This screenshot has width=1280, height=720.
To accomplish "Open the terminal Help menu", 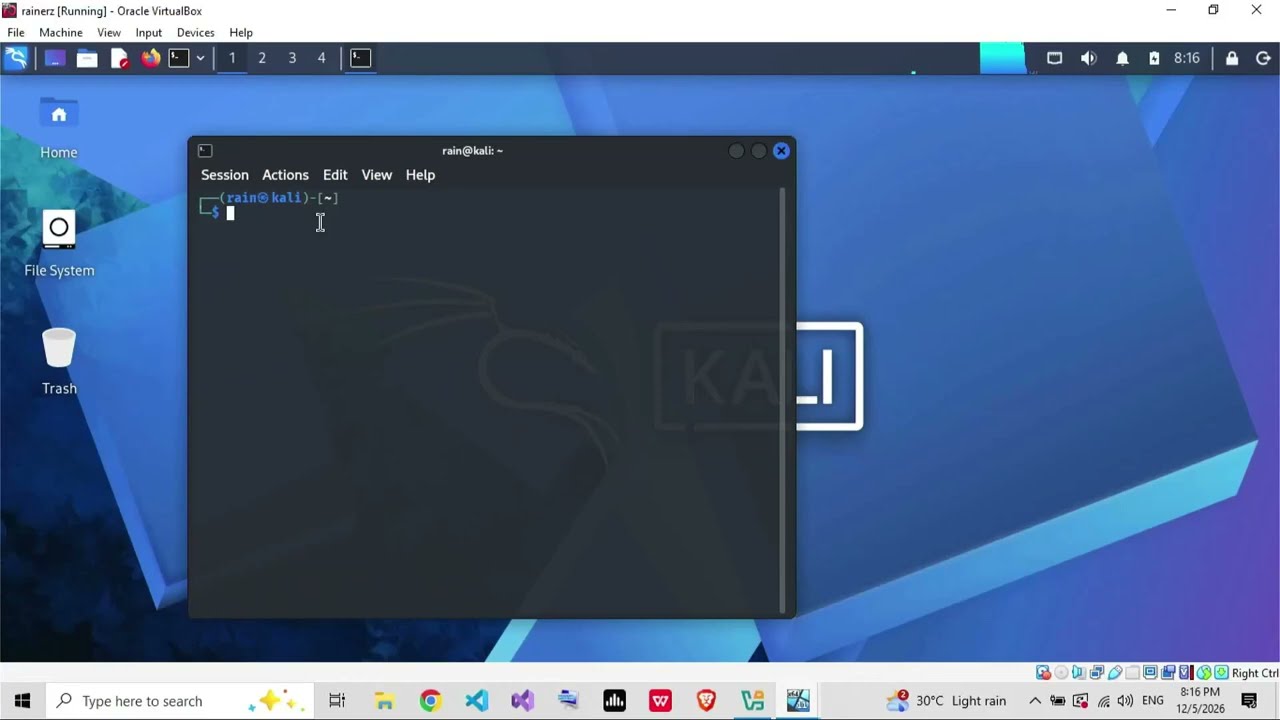I will pos(420,175).
